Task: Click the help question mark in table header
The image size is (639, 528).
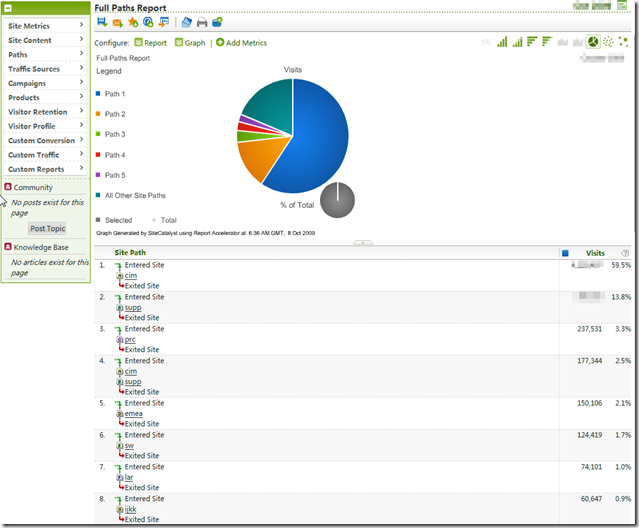Action: (x=625, y=253)
